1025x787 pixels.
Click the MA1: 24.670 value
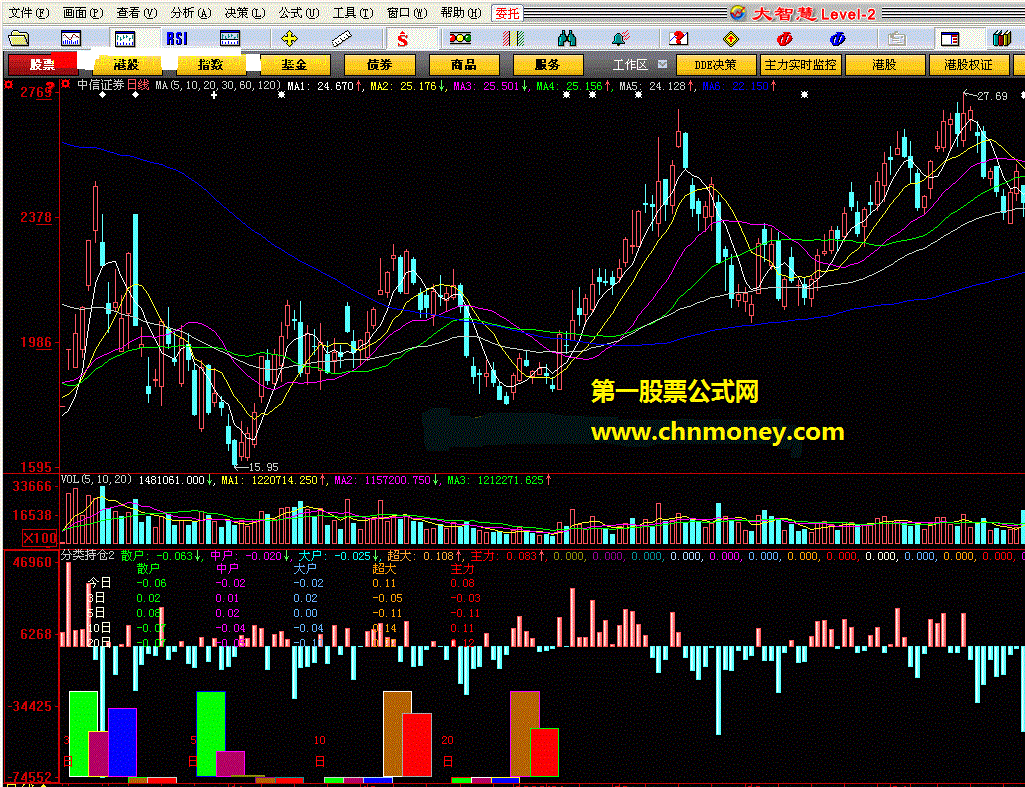tap(324, 86)
